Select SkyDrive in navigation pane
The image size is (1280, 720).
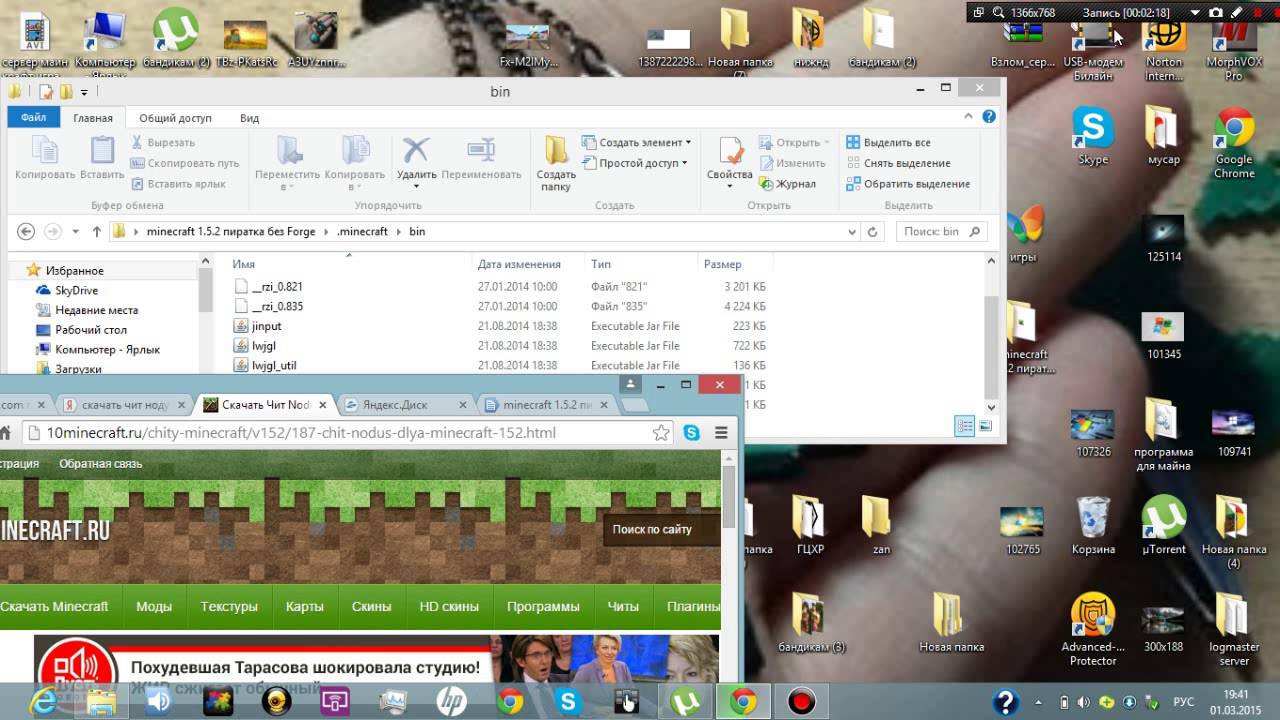[77, 290]
